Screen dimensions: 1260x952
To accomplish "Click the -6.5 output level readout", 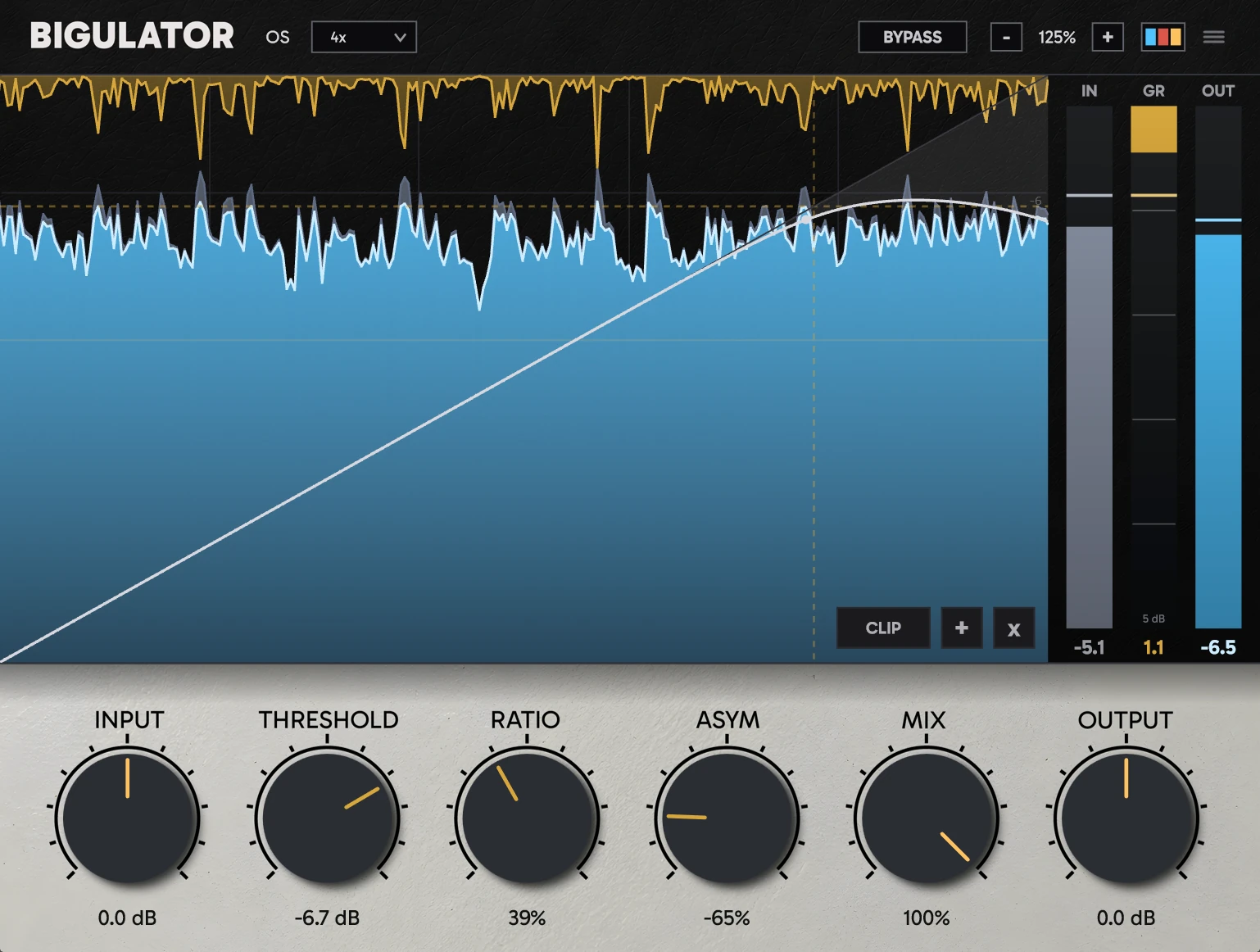I will (1218, 647).
